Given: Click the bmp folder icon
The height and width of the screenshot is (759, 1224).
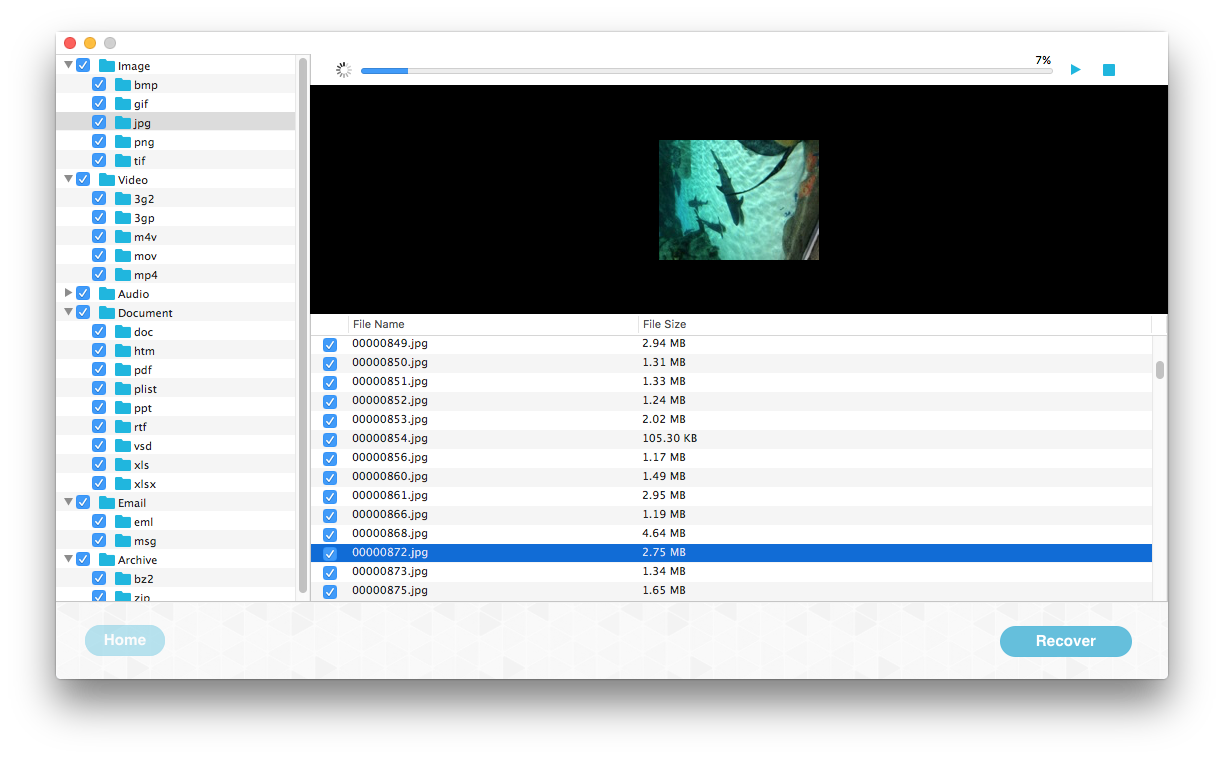Looking at the screenshot, I should pos(123,85).
